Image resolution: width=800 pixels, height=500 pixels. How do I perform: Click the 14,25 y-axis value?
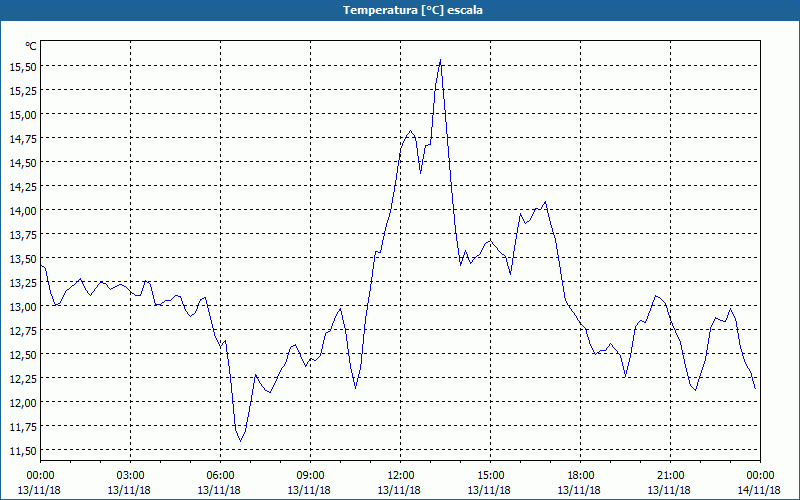point(23,186)
